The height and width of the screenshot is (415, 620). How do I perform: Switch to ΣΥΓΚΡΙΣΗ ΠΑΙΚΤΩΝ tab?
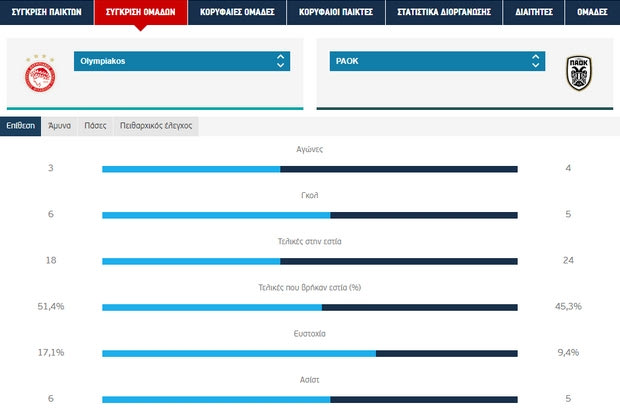[46, 12]
